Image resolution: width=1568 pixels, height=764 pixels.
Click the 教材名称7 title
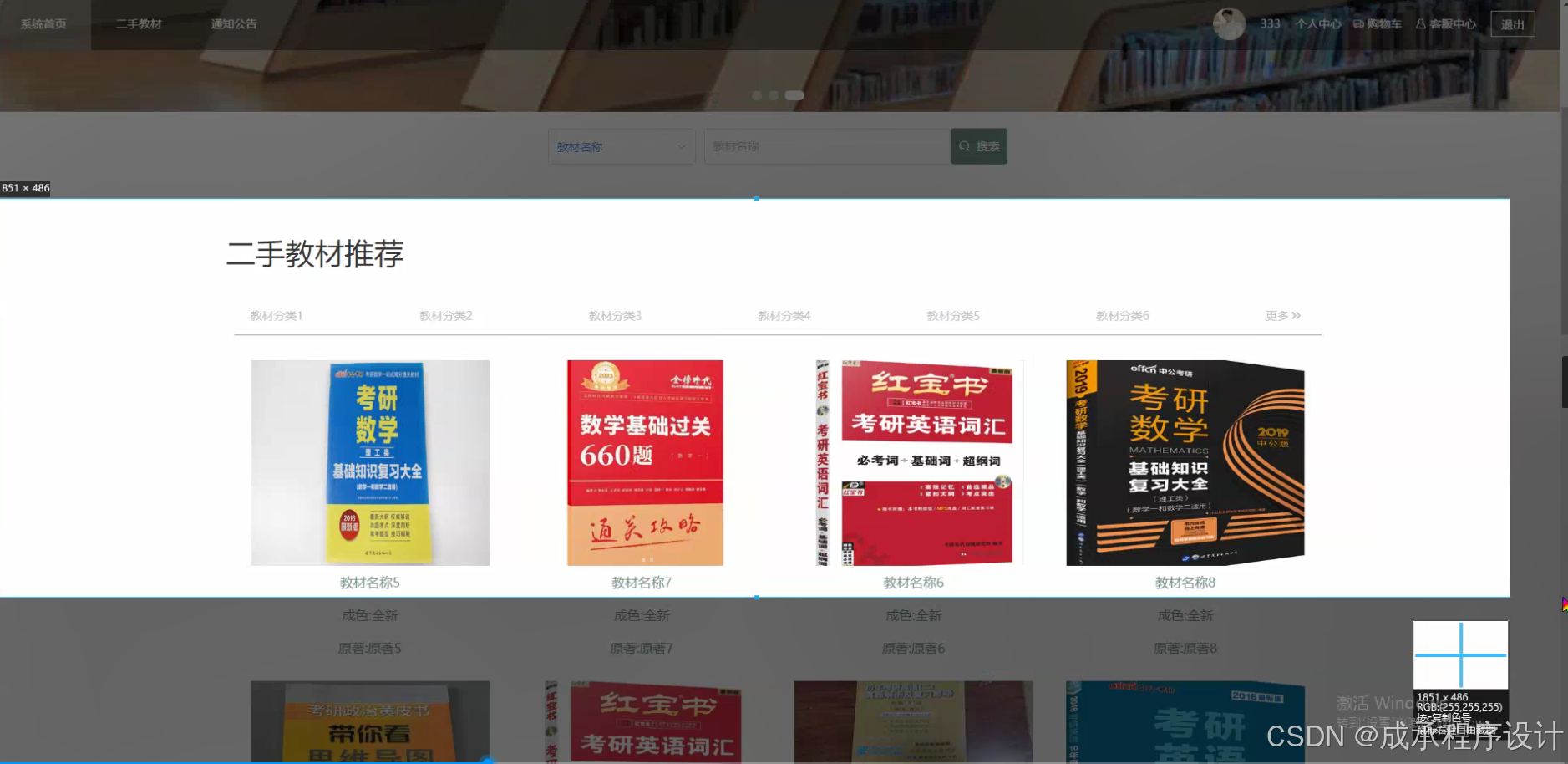[642, 583]
